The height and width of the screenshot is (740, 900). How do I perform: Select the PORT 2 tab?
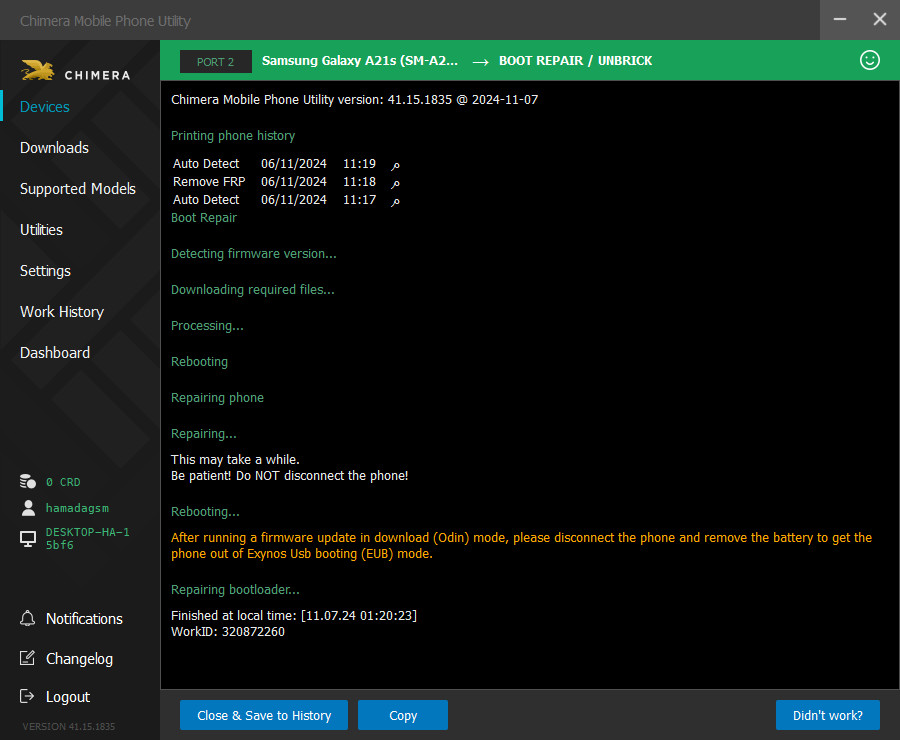pos(216,61)
